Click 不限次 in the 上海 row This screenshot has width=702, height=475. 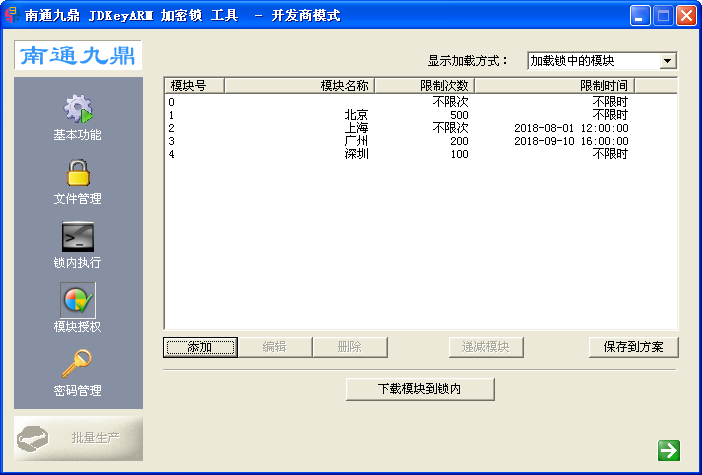pos(450,128)
